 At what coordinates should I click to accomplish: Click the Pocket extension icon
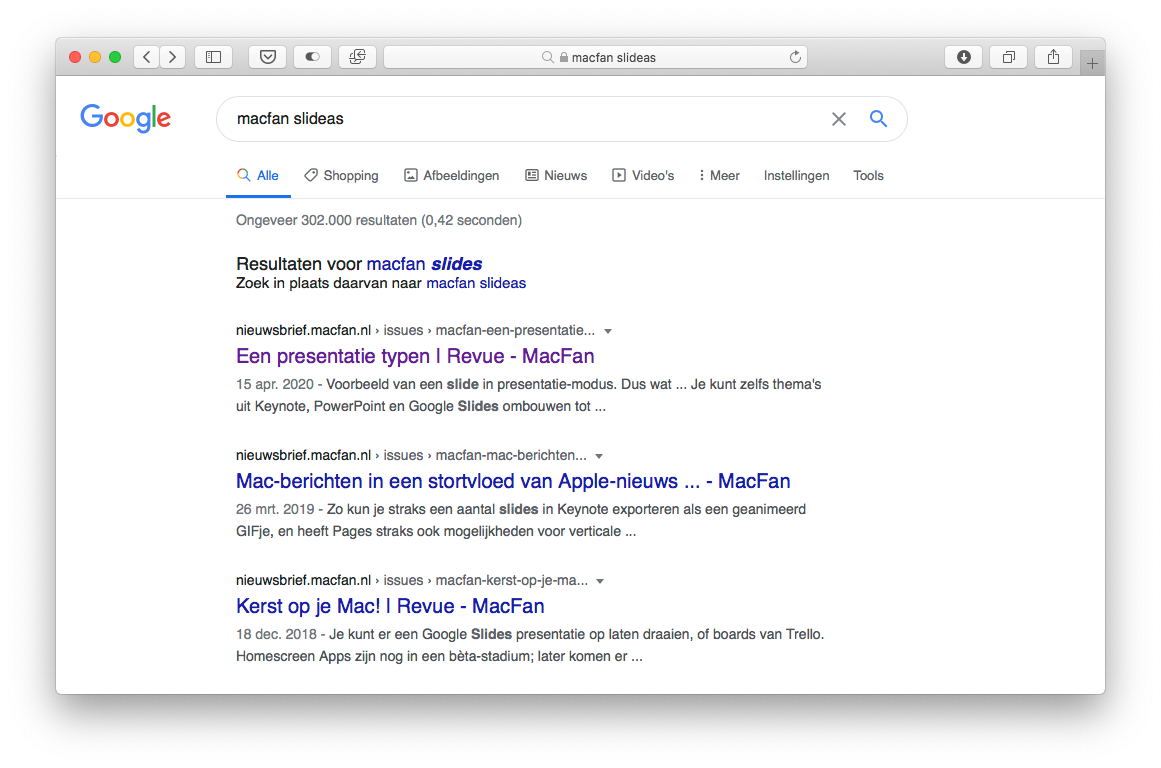tap(268, 57)
